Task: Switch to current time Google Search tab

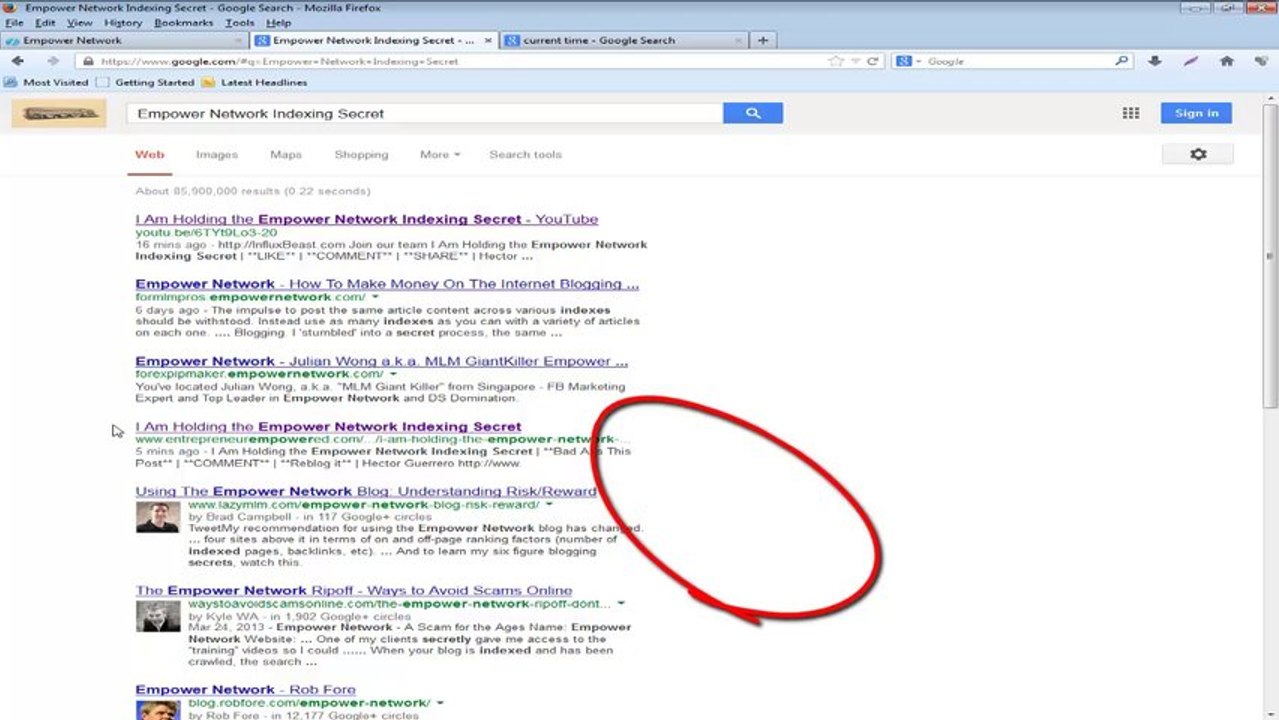Action: 624,41
